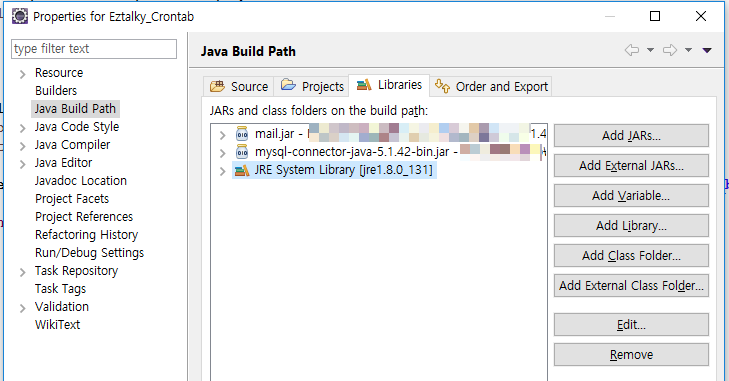Viewport: 729px width, 381px height.
Task: Click the forward navigation arrow icon
Action: (670, 50)
